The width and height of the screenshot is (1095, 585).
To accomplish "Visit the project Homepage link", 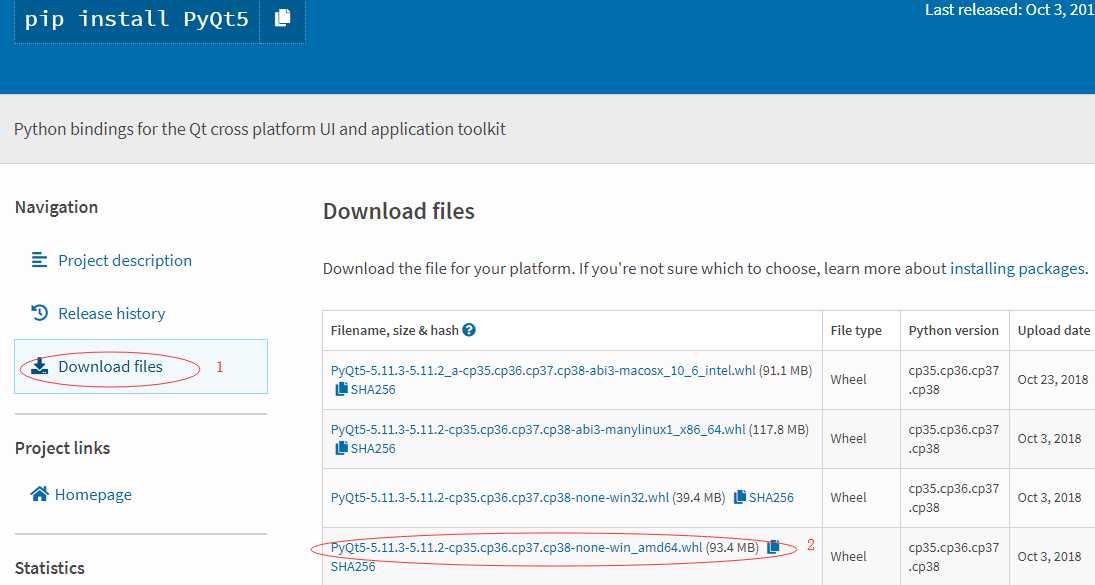I will pyautogui.click(x=94, y=494).
